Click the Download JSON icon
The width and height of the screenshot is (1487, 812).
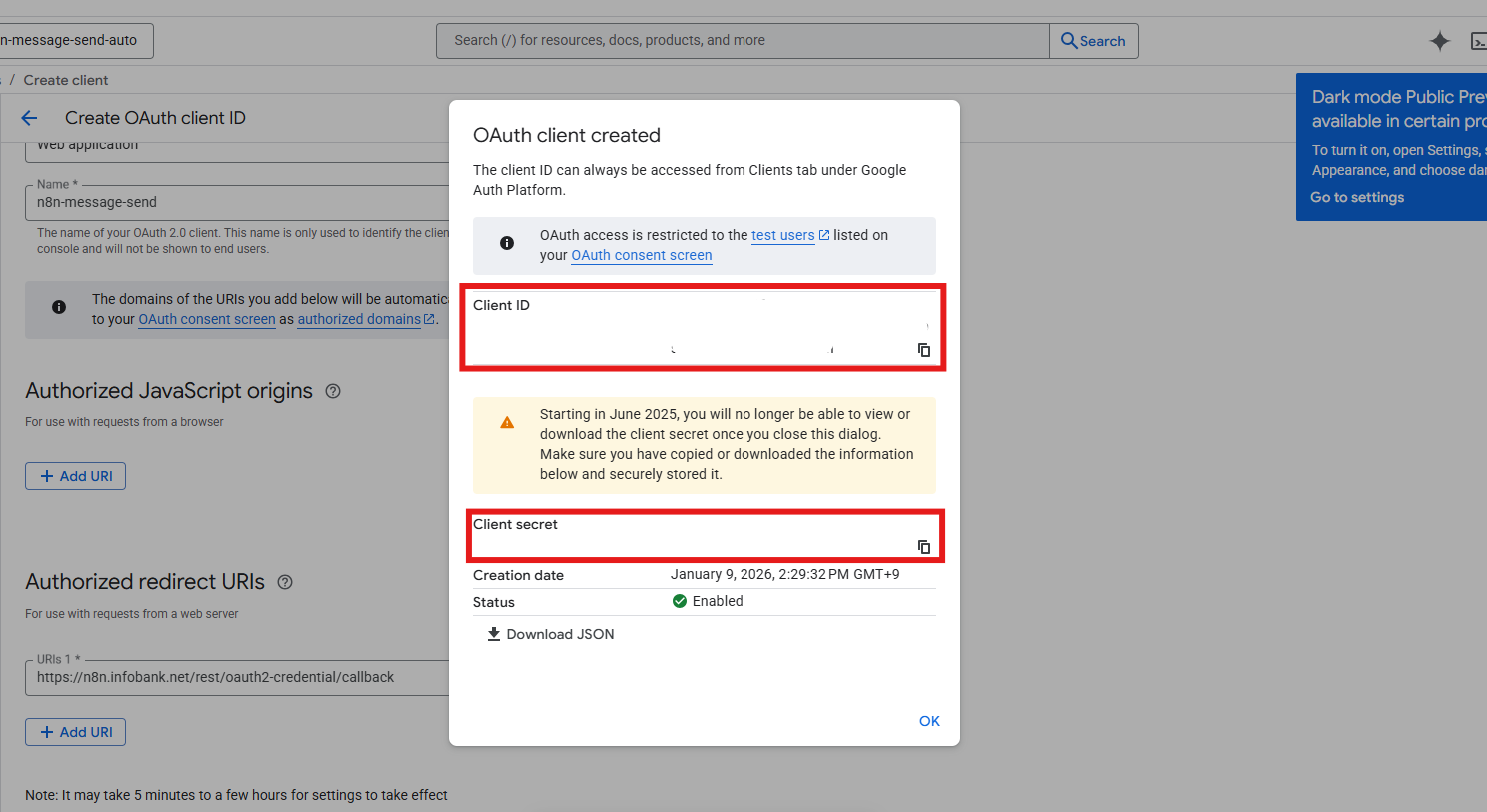[x=493, y=634]
